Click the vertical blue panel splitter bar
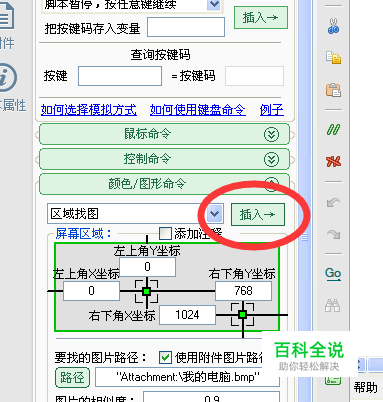 [304, 200]
